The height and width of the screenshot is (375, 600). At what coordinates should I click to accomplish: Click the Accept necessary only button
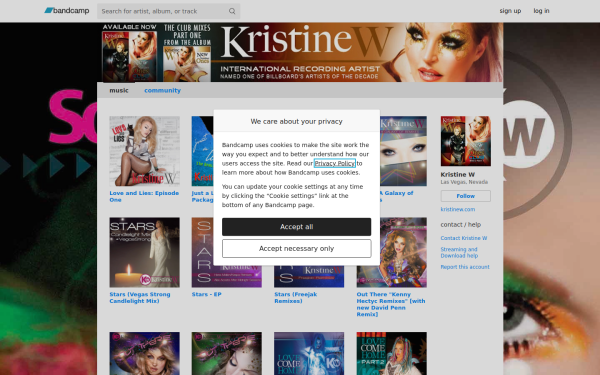296,249
